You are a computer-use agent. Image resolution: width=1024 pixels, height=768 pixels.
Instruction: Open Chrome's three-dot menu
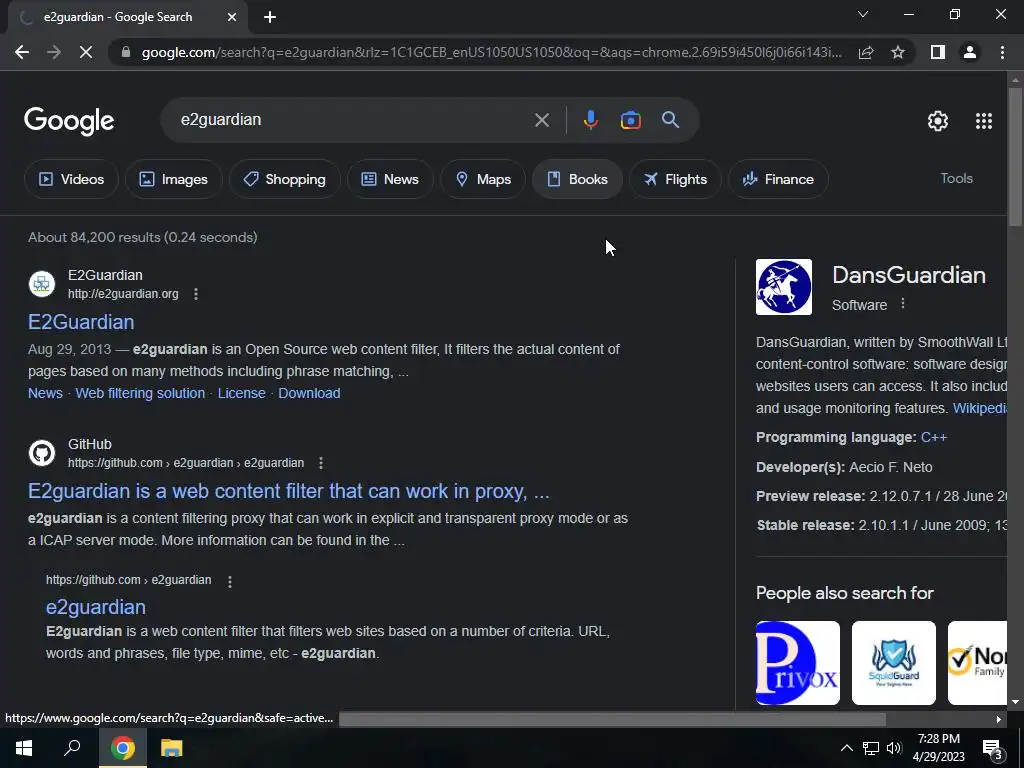1002,52
